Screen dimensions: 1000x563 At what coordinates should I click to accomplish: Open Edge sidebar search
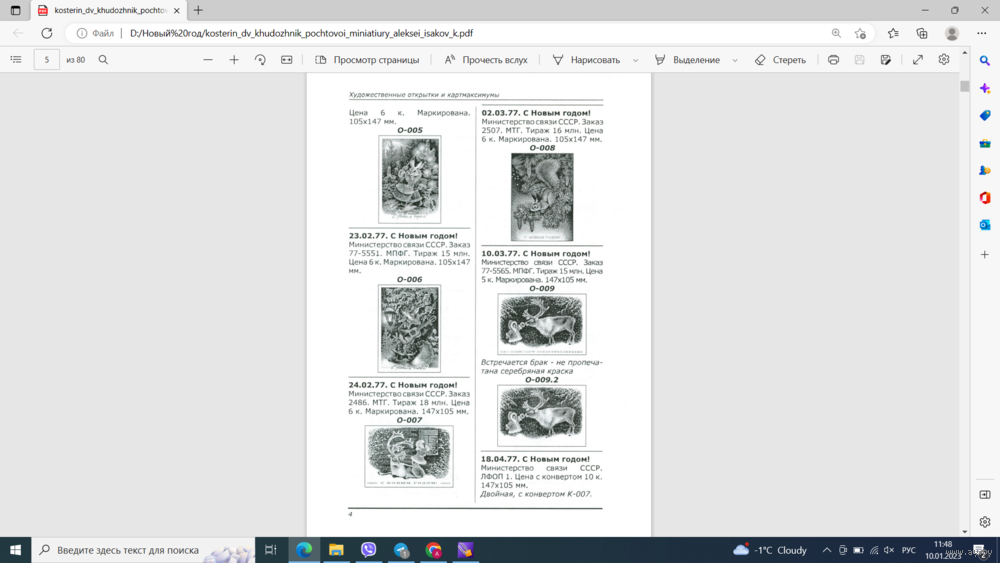(x=985, y=61)
